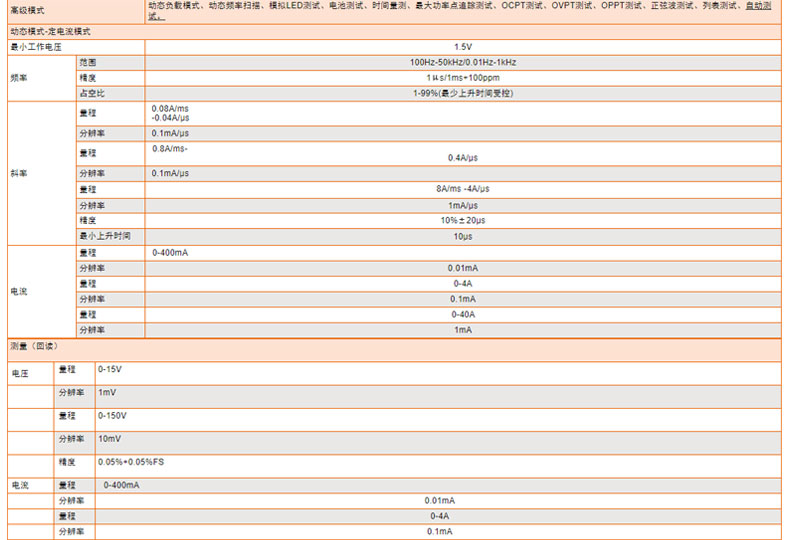Select the 1.5V voltage value cell

462,47
